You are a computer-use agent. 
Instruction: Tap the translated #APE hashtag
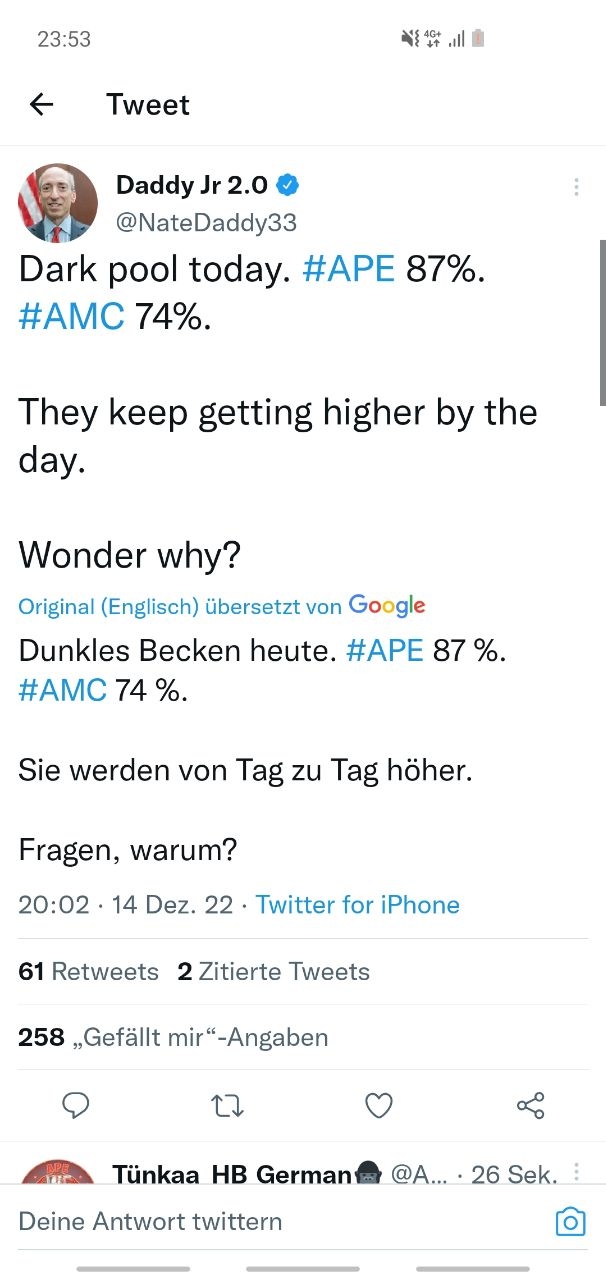385,650
